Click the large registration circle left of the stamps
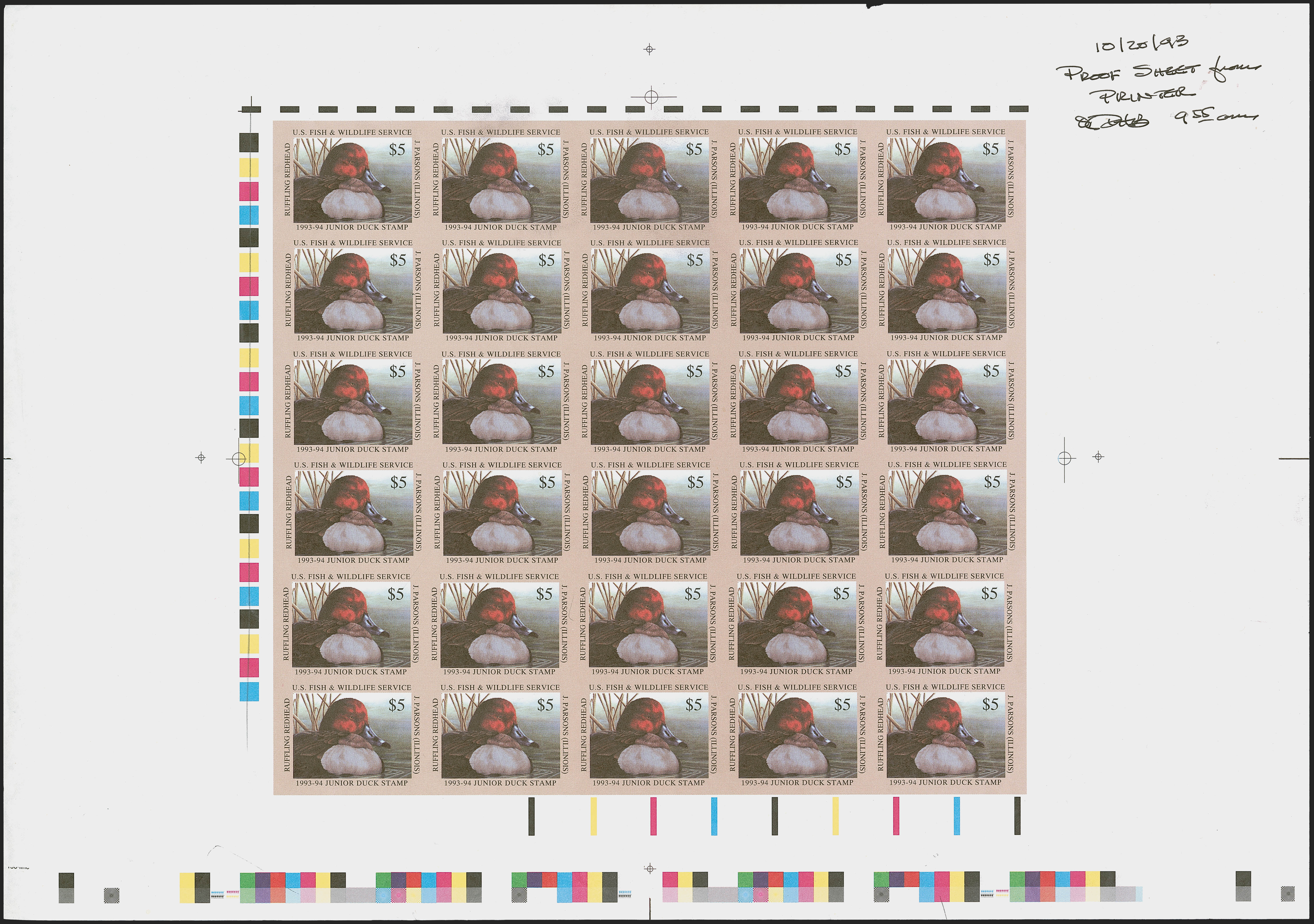Image resolution: width=1314 pixels, height=924 pixels. pos(239,458)
